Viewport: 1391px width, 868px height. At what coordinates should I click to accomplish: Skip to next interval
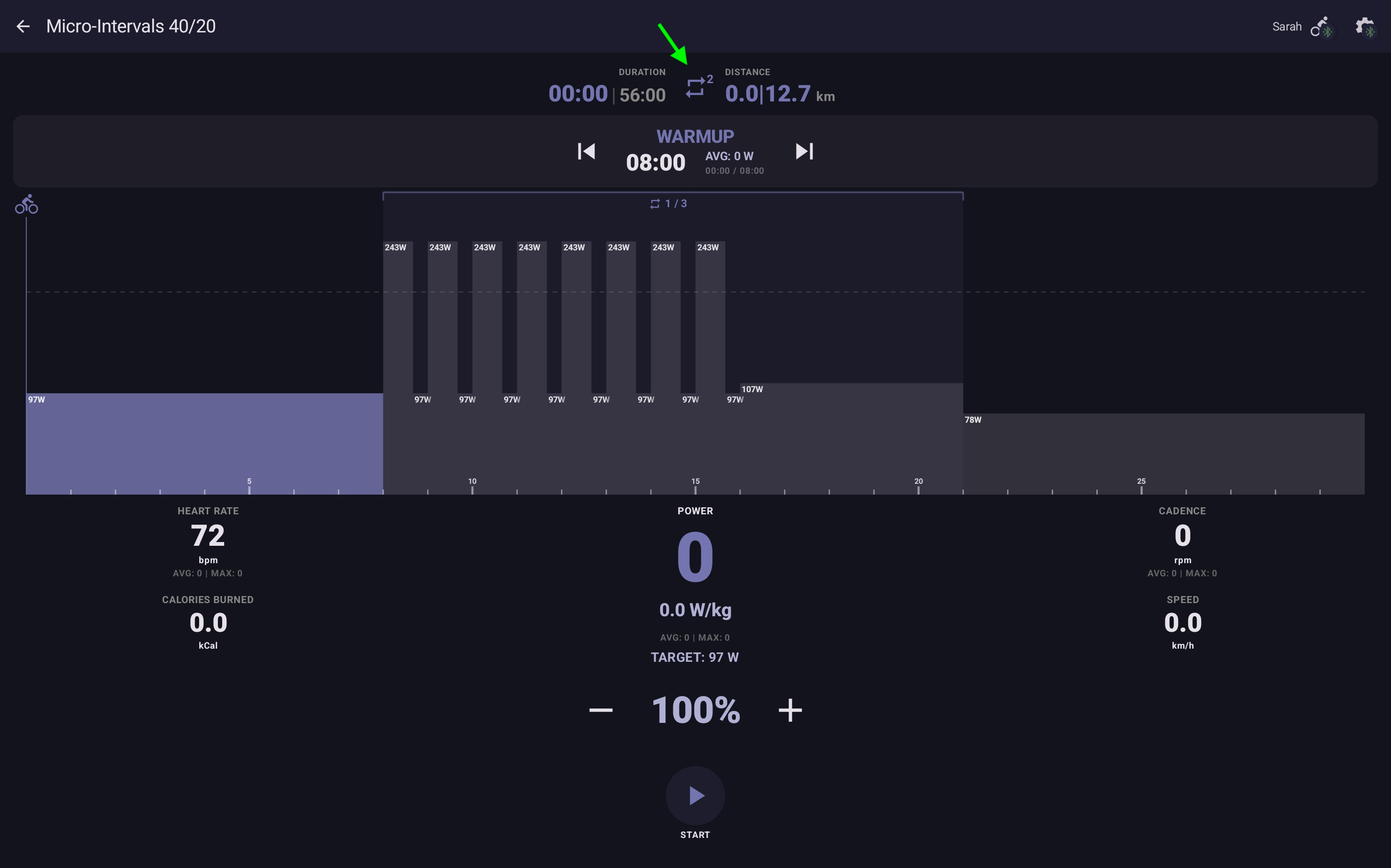pyautogui.click(x=804, y=152)
